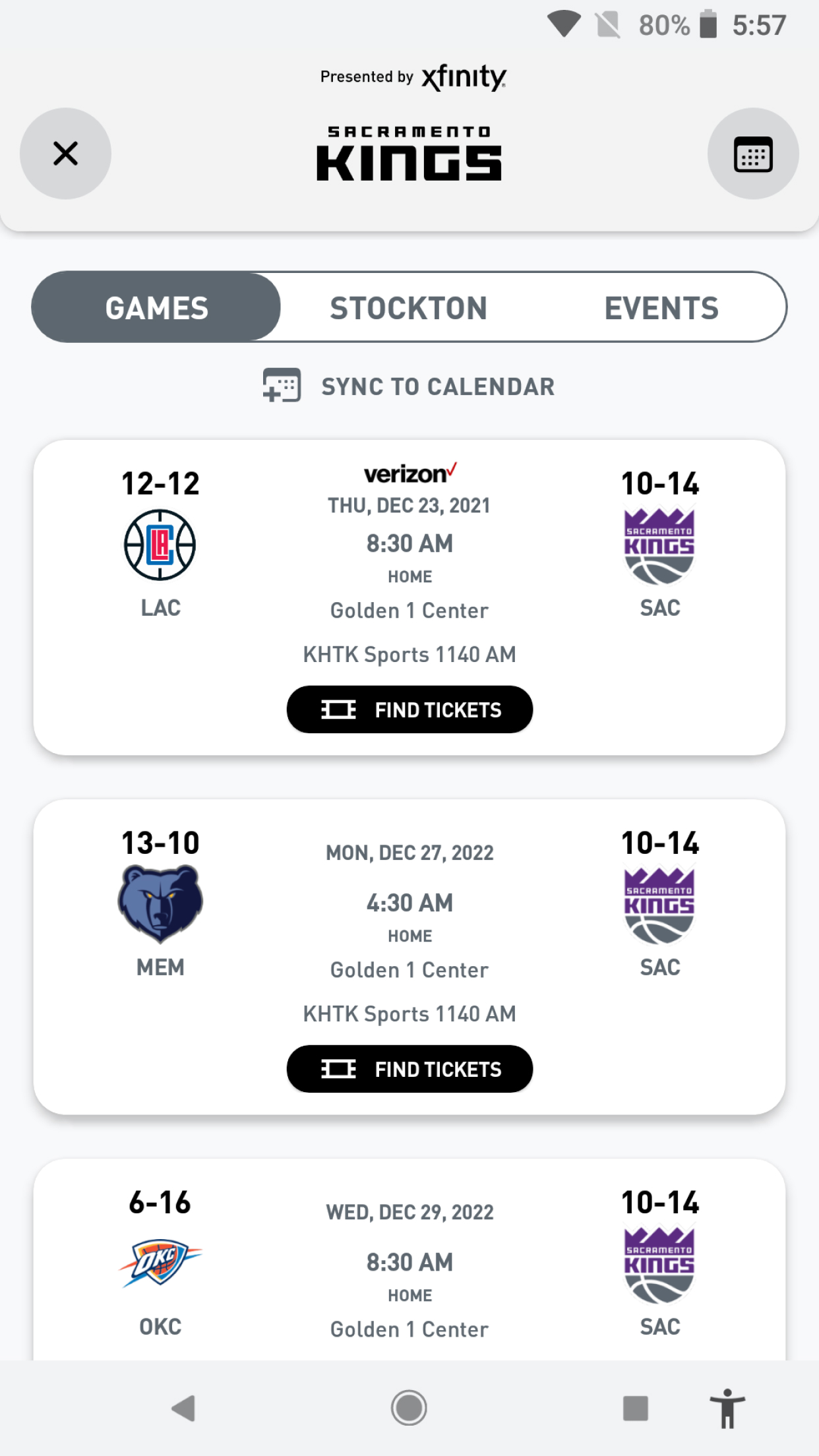Select the Games tab
Viewport: 819px width, 1456px height.
[157, 308]
